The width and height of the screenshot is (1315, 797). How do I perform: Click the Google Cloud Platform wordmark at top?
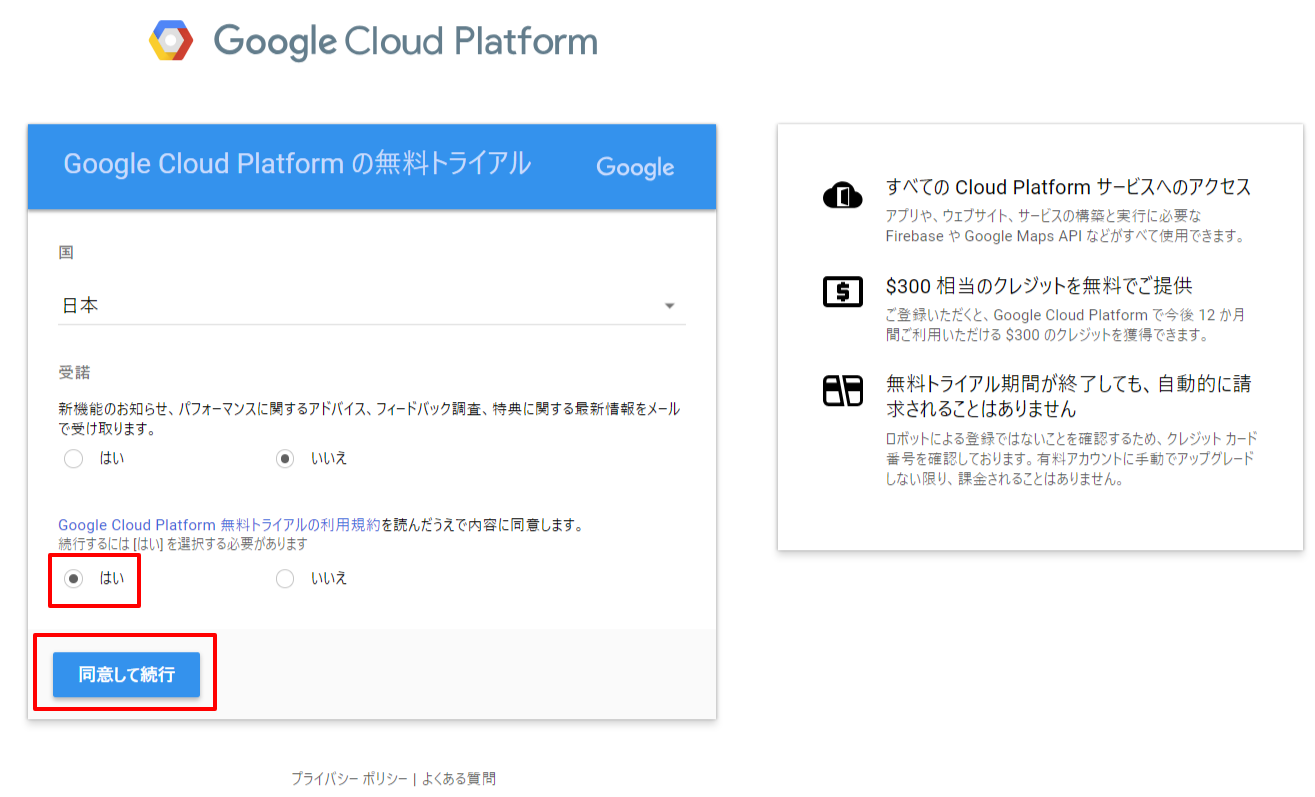tap(405, 42)
